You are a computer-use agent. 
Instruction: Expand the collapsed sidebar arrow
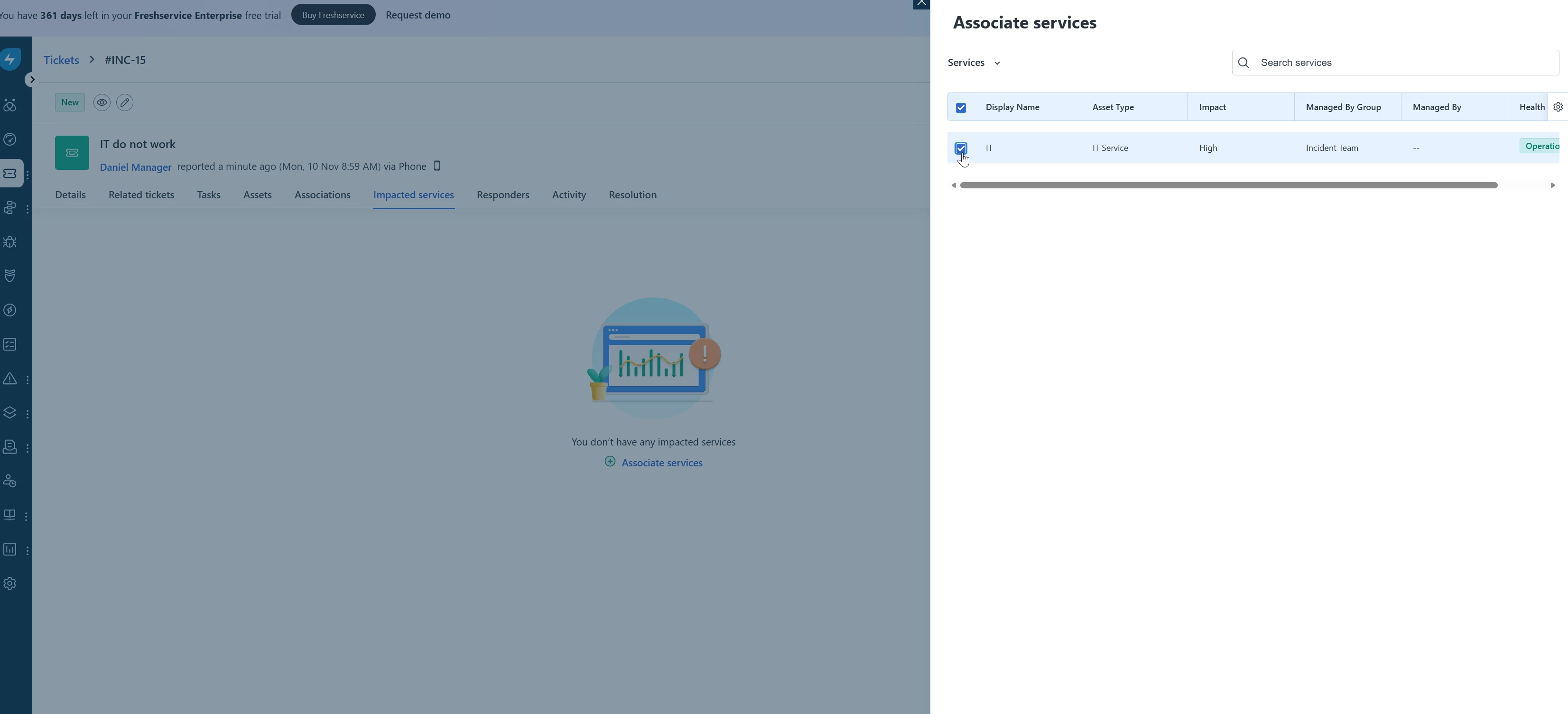point(32,80)
